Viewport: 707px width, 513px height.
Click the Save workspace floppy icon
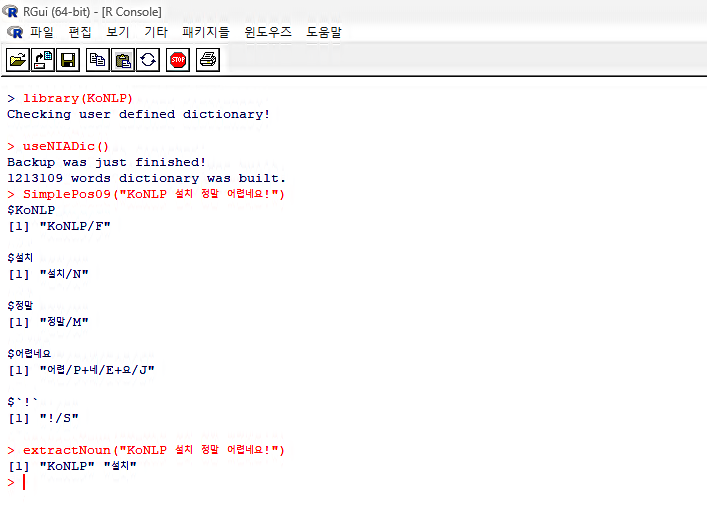[68, 60]
